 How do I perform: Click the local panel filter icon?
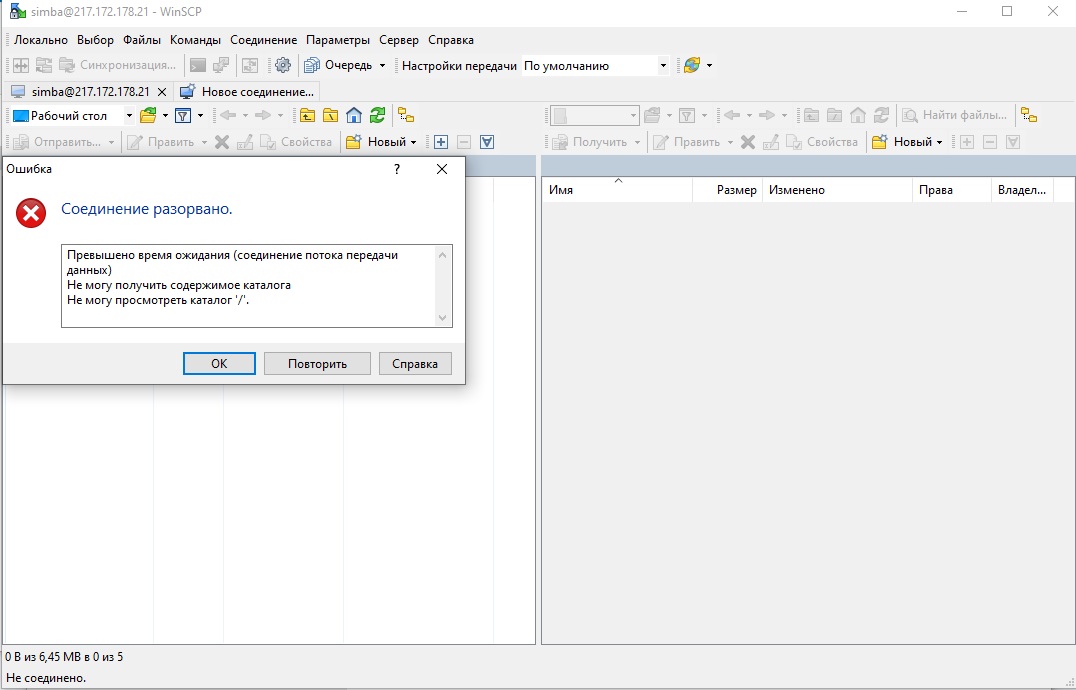pos(183,116)
